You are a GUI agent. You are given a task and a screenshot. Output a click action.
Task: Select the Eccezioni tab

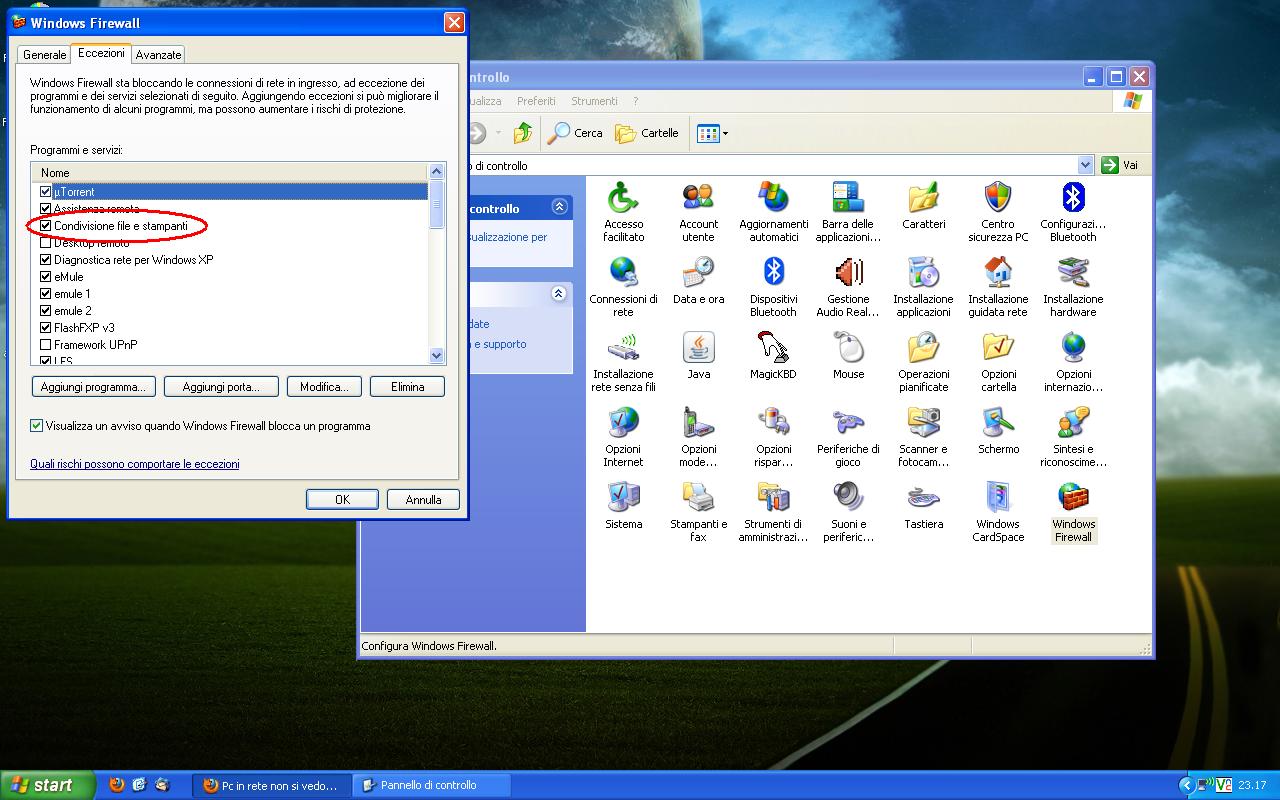[x=101, y=53]
